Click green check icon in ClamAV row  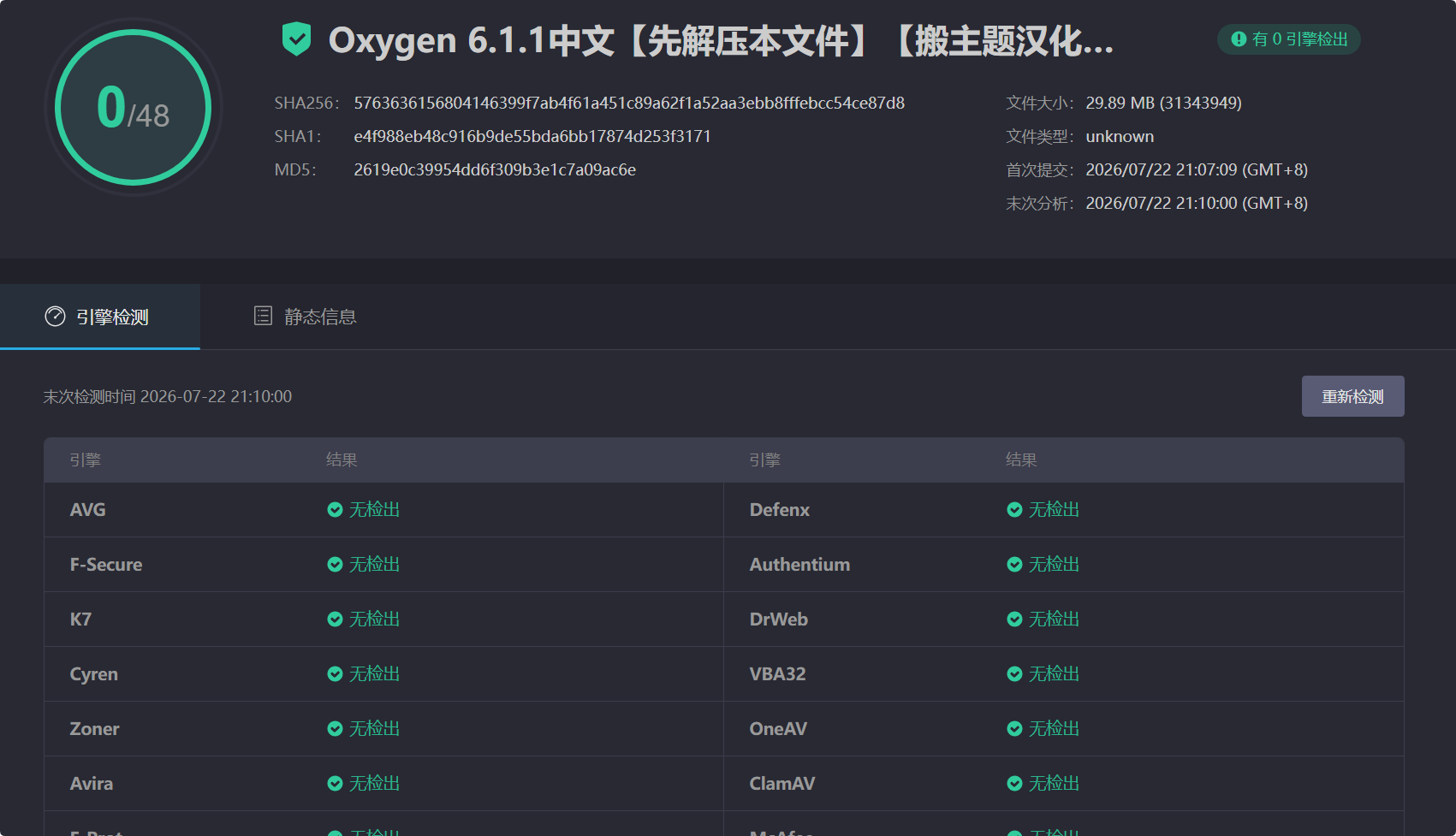[x=1014, y=784]
